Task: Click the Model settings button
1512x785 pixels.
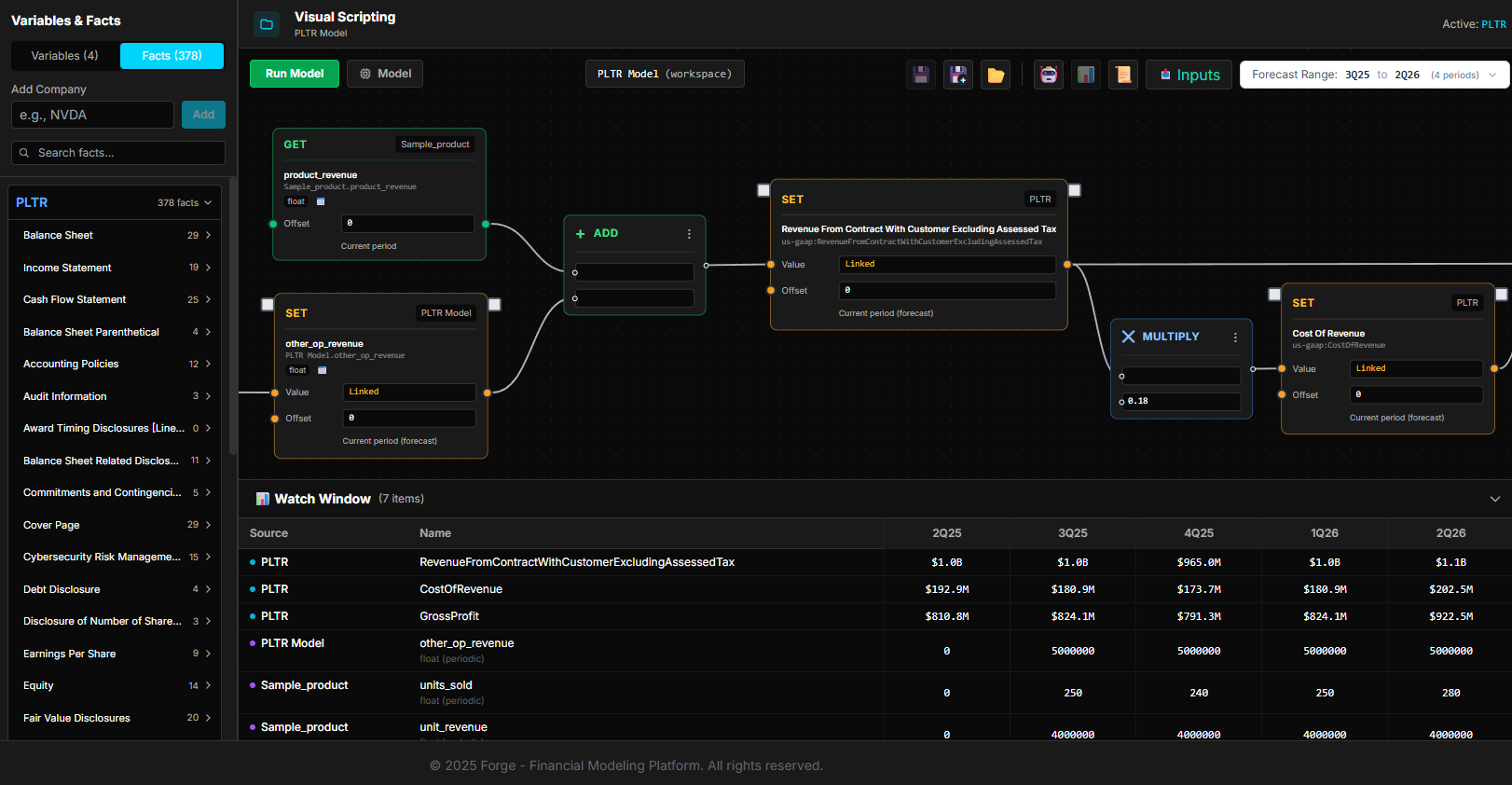Action: point(385,74)
